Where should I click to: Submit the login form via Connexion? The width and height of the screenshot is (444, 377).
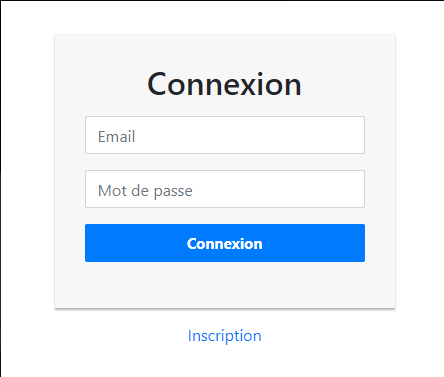coord(225,243)
